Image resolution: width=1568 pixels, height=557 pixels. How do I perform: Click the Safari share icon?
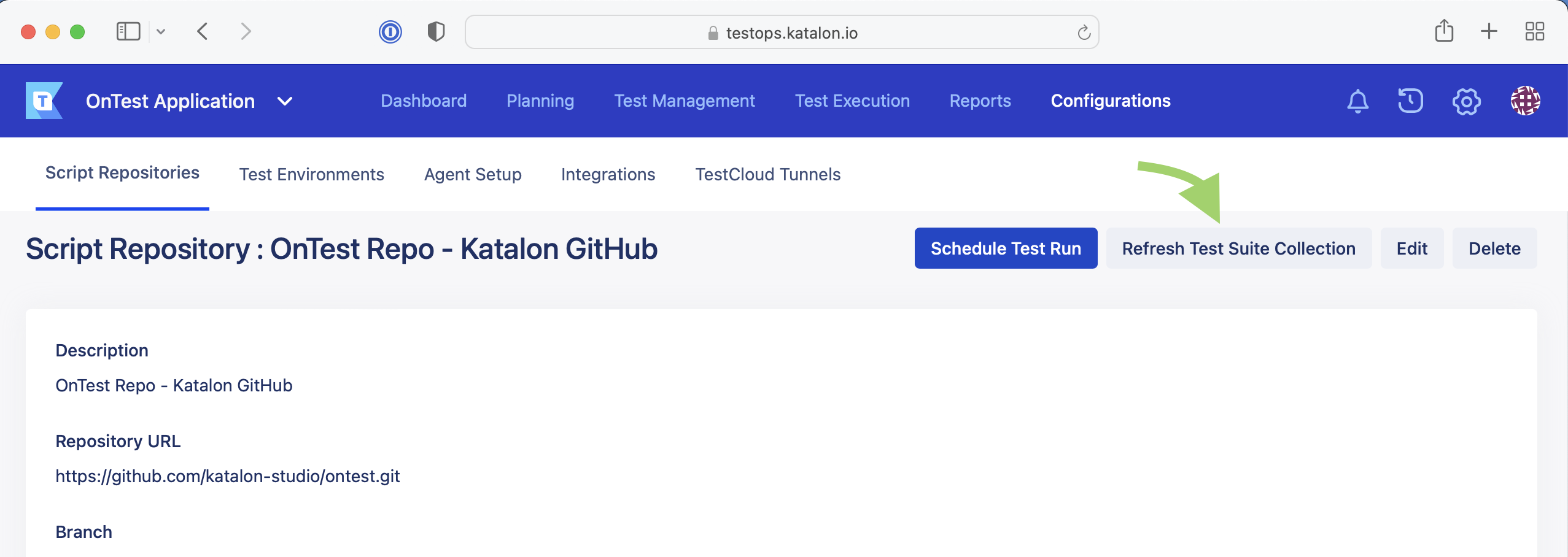1444,31
